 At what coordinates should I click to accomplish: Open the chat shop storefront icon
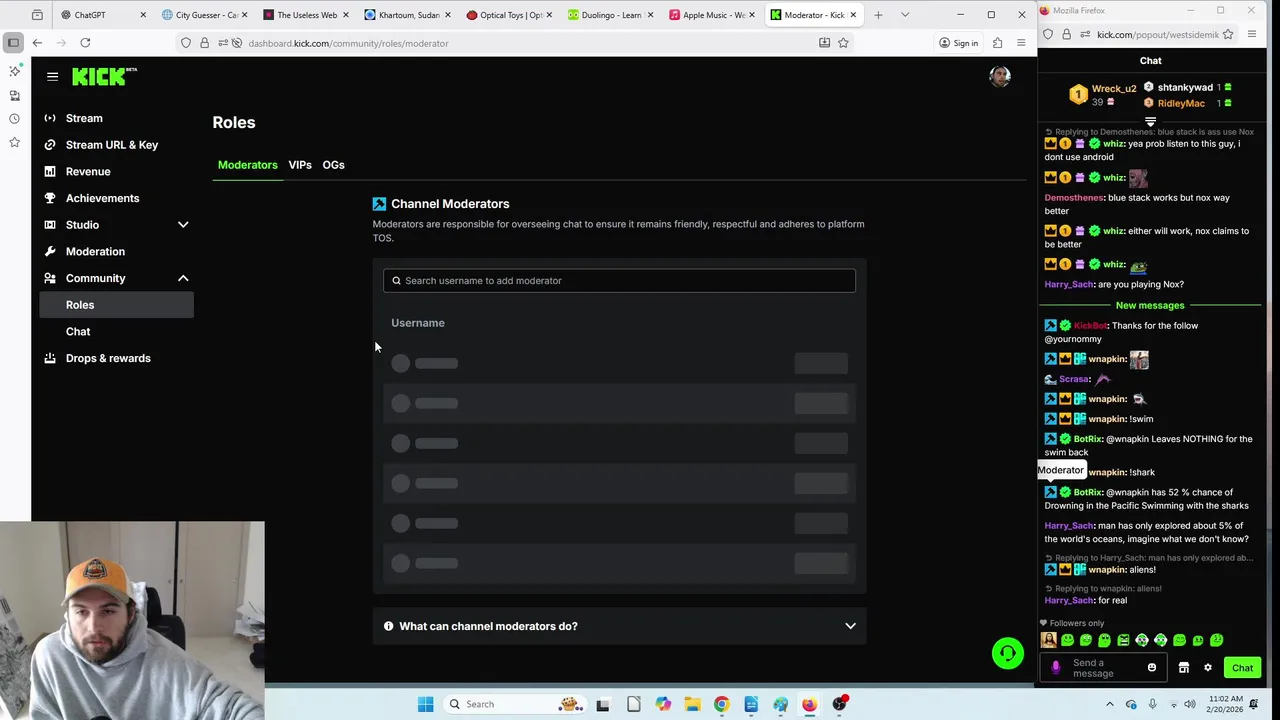(1183, 668)
